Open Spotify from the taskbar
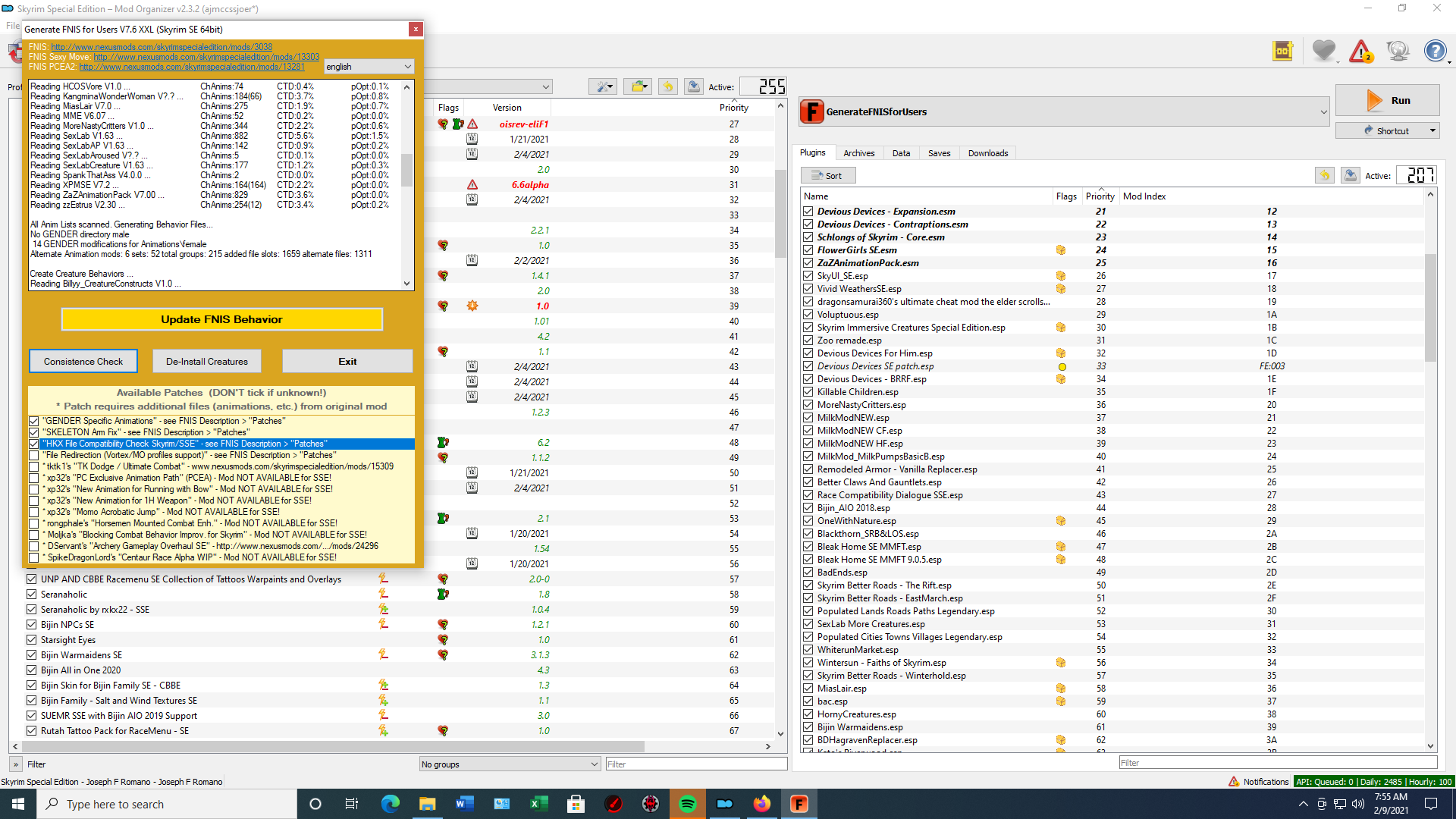 pyautogui.click(x=688, y=804)
